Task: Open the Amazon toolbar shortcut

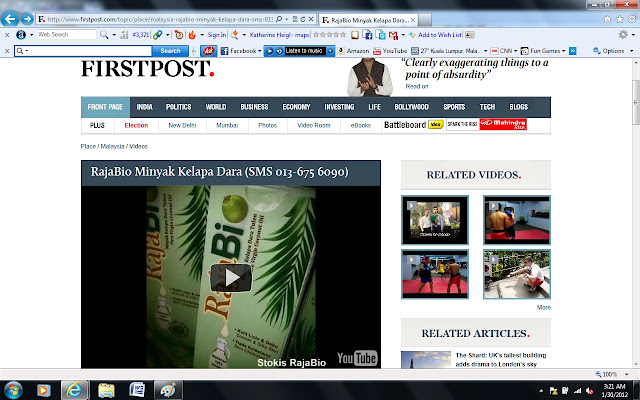Action: 353,51
